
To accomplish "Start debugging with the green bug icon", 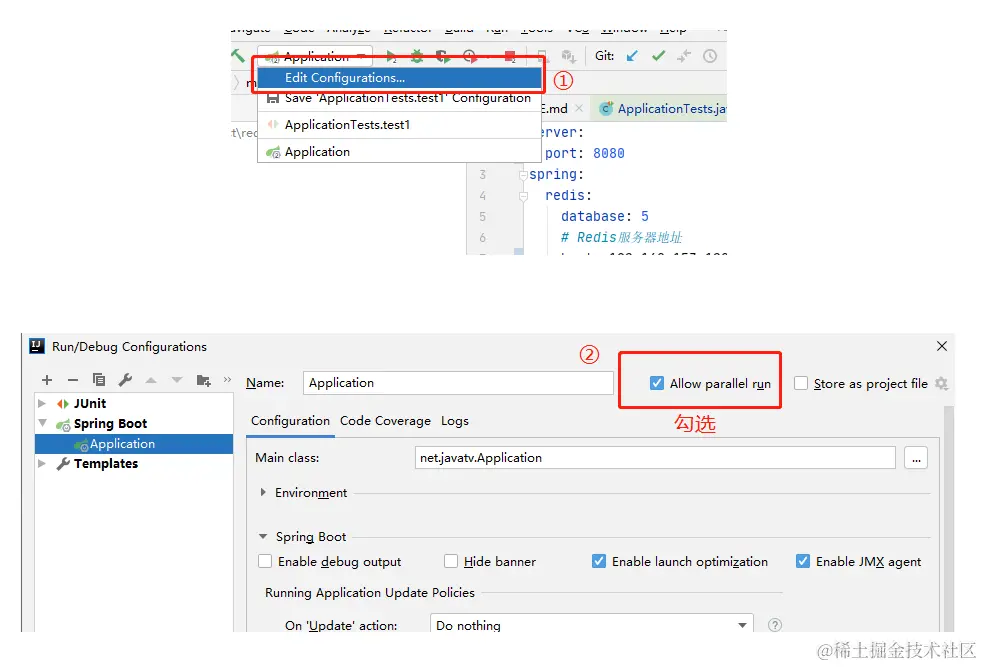I will 417,57.
